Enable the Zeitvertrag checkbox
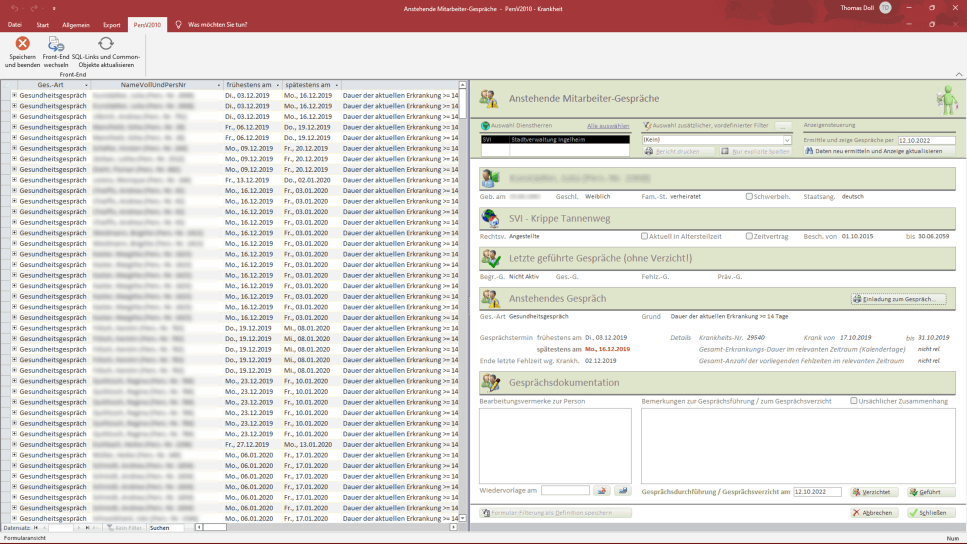 pyautogui.click(x=749, y=236)
